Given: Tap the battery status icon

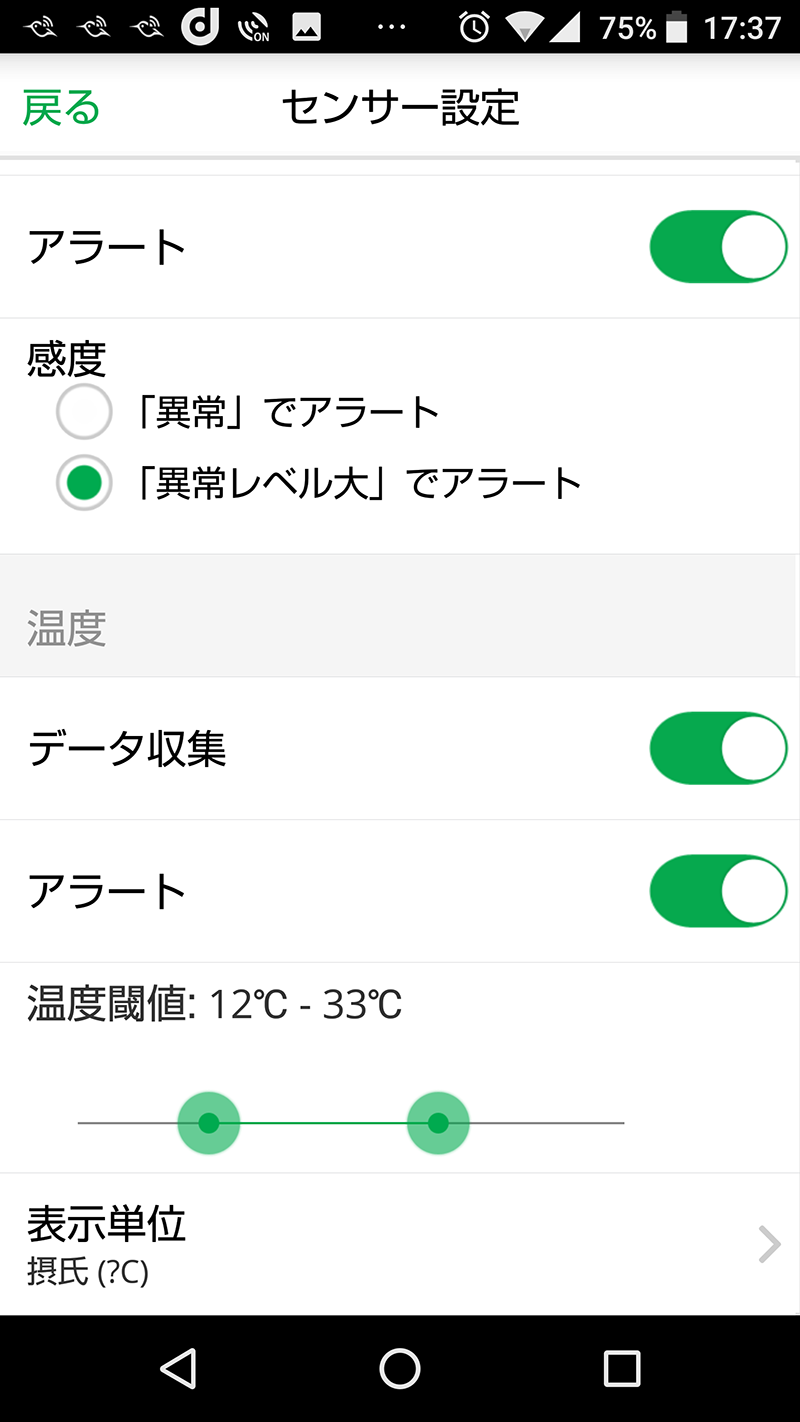Looking at the screenshot, I should [677, 27].
